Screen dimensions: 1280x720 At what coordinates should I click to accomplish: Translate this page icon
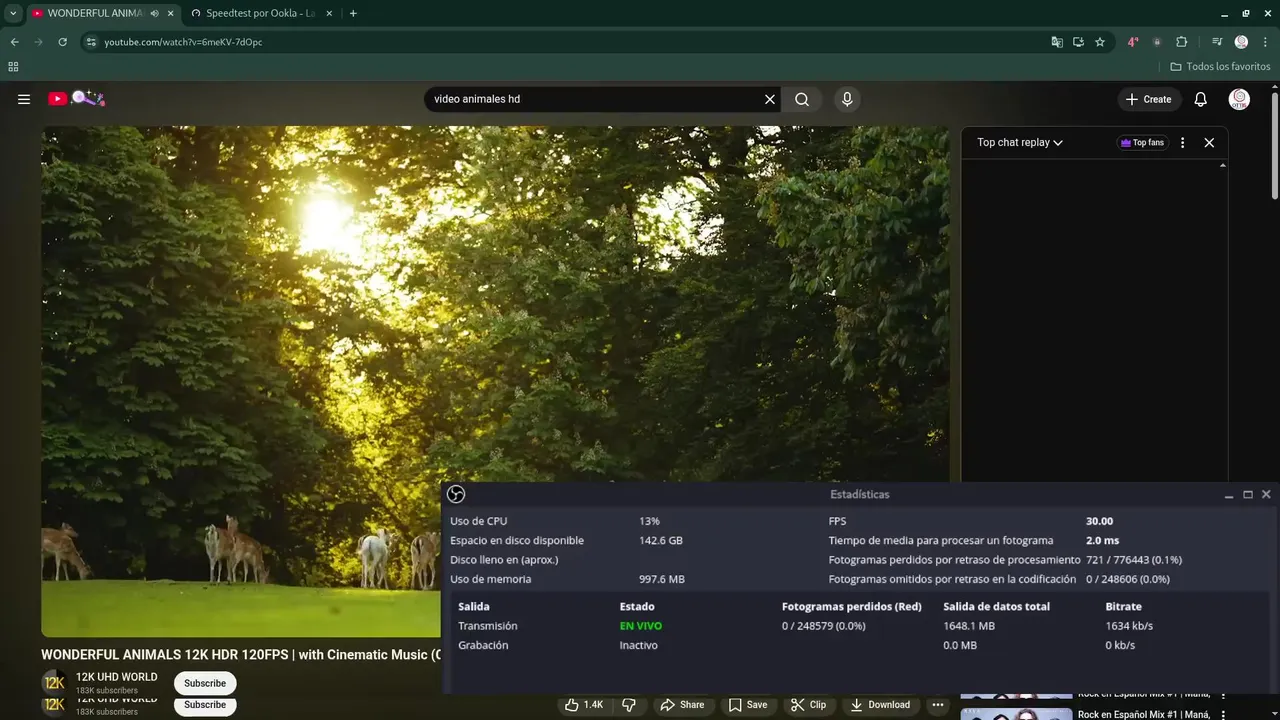(1057, 42)
